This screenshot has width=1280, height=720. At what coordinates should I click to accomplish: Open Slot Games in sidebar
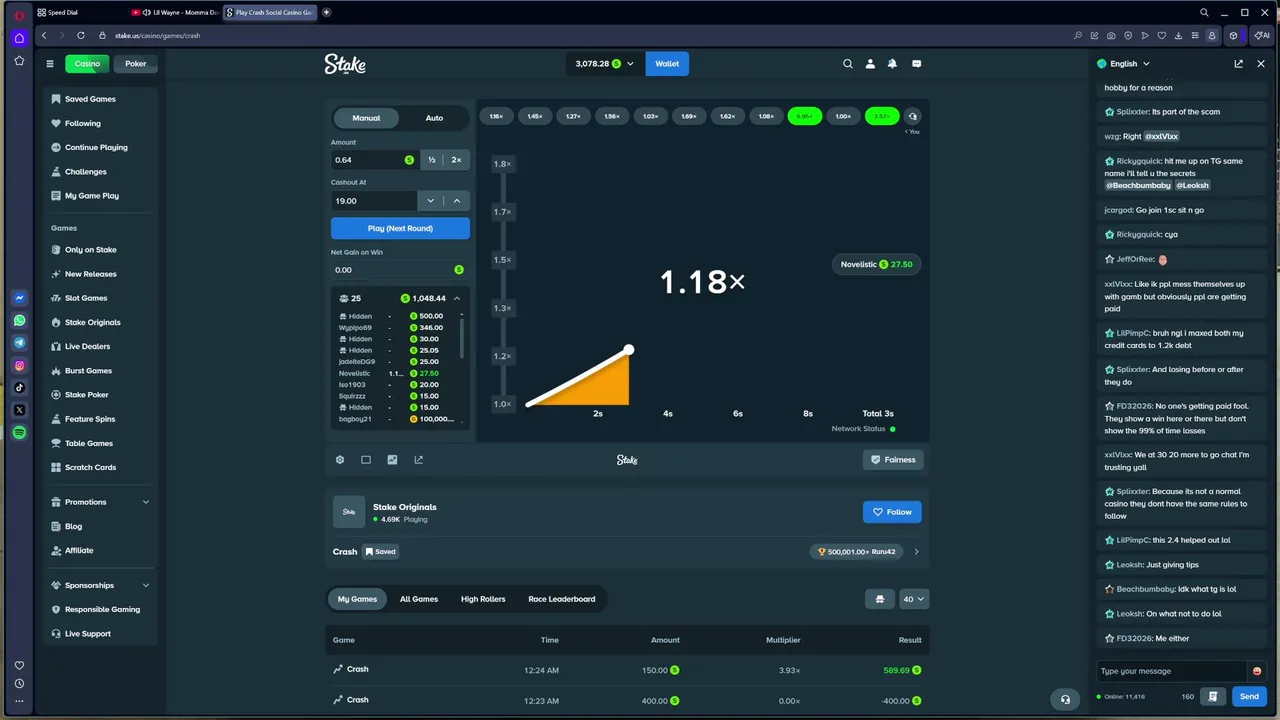click(86, 298)
